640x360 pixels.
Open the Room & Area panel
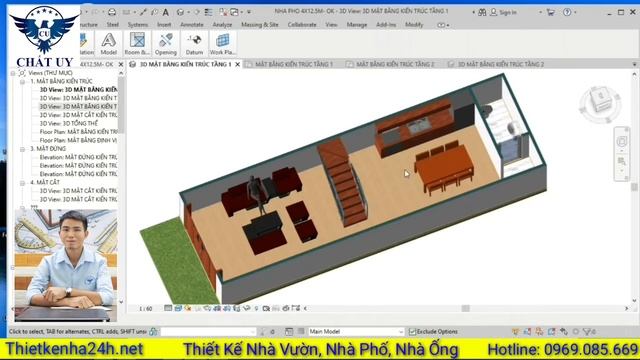click(137, 44)
